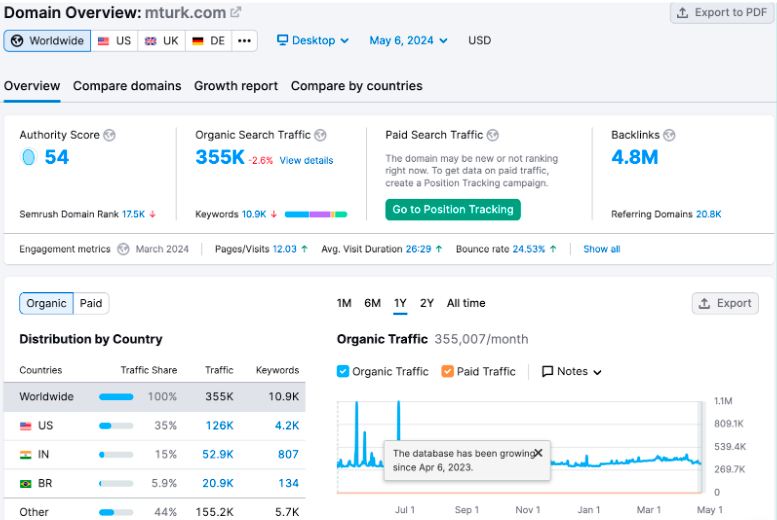
Task: Select 1M time range
Action: click(x=344, y=303)
